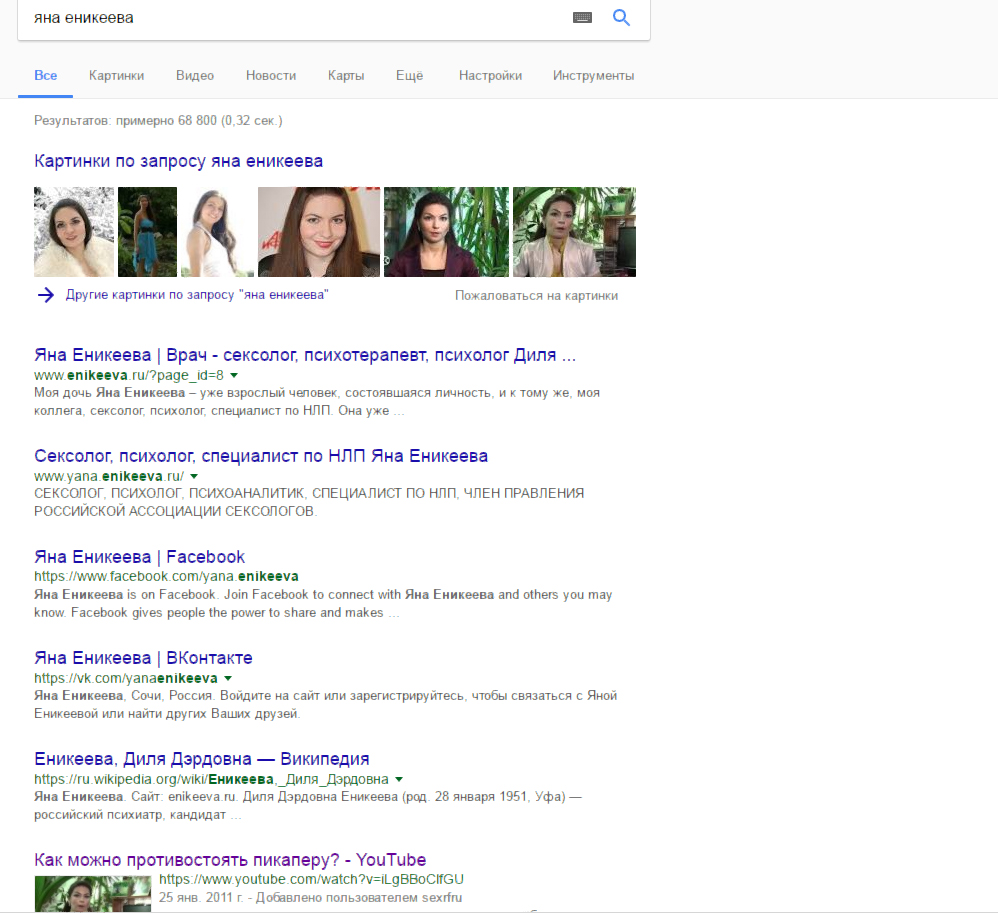Open Инструменты options

pos(593,75)
